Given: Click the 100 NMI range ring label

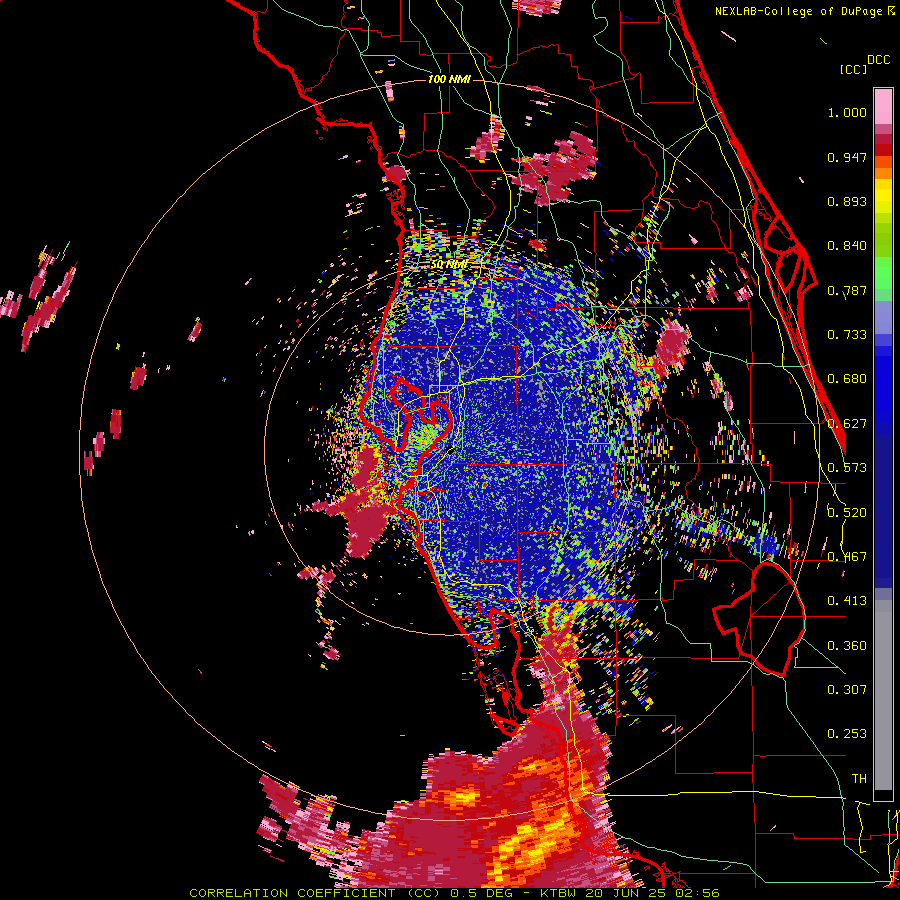Looking at the screenshot, I should tap(449, 79).
